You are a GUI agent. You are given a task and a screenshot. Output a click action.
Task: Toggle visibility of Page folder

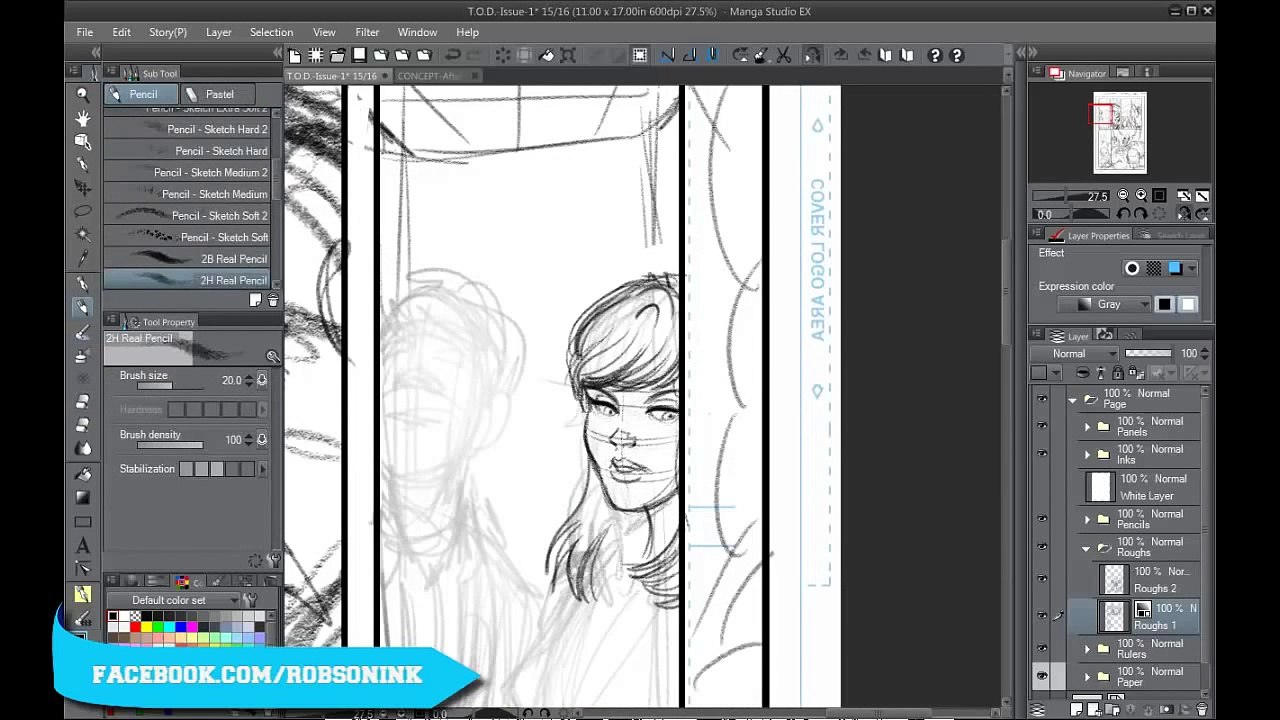[1042, 398]
